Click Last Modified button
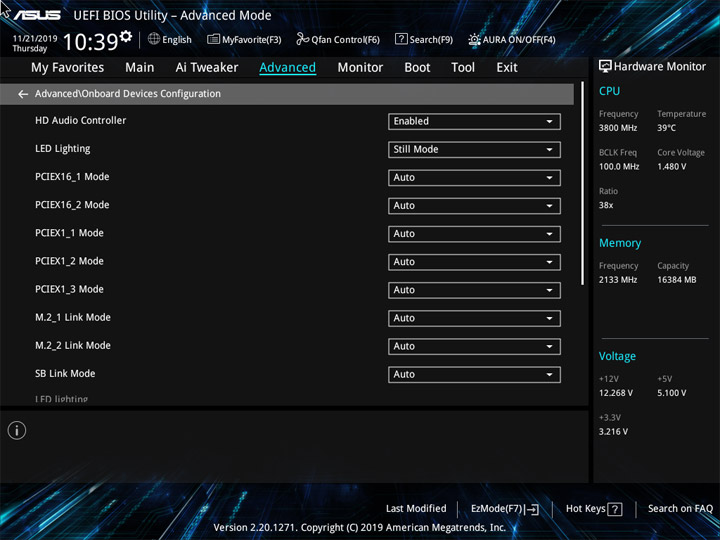This screenshot has height=540, width=720. coord(416,508)
